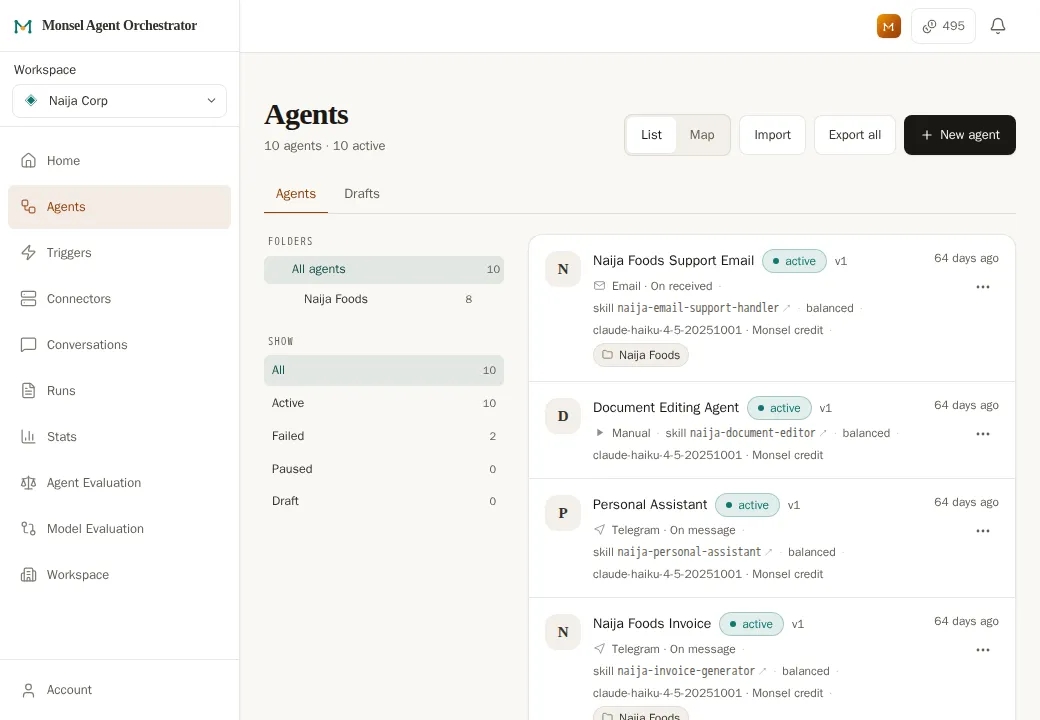Click the Connectors server icon
The width and height of the screenshot is (1040, 720).
click(x=29, y=299)
